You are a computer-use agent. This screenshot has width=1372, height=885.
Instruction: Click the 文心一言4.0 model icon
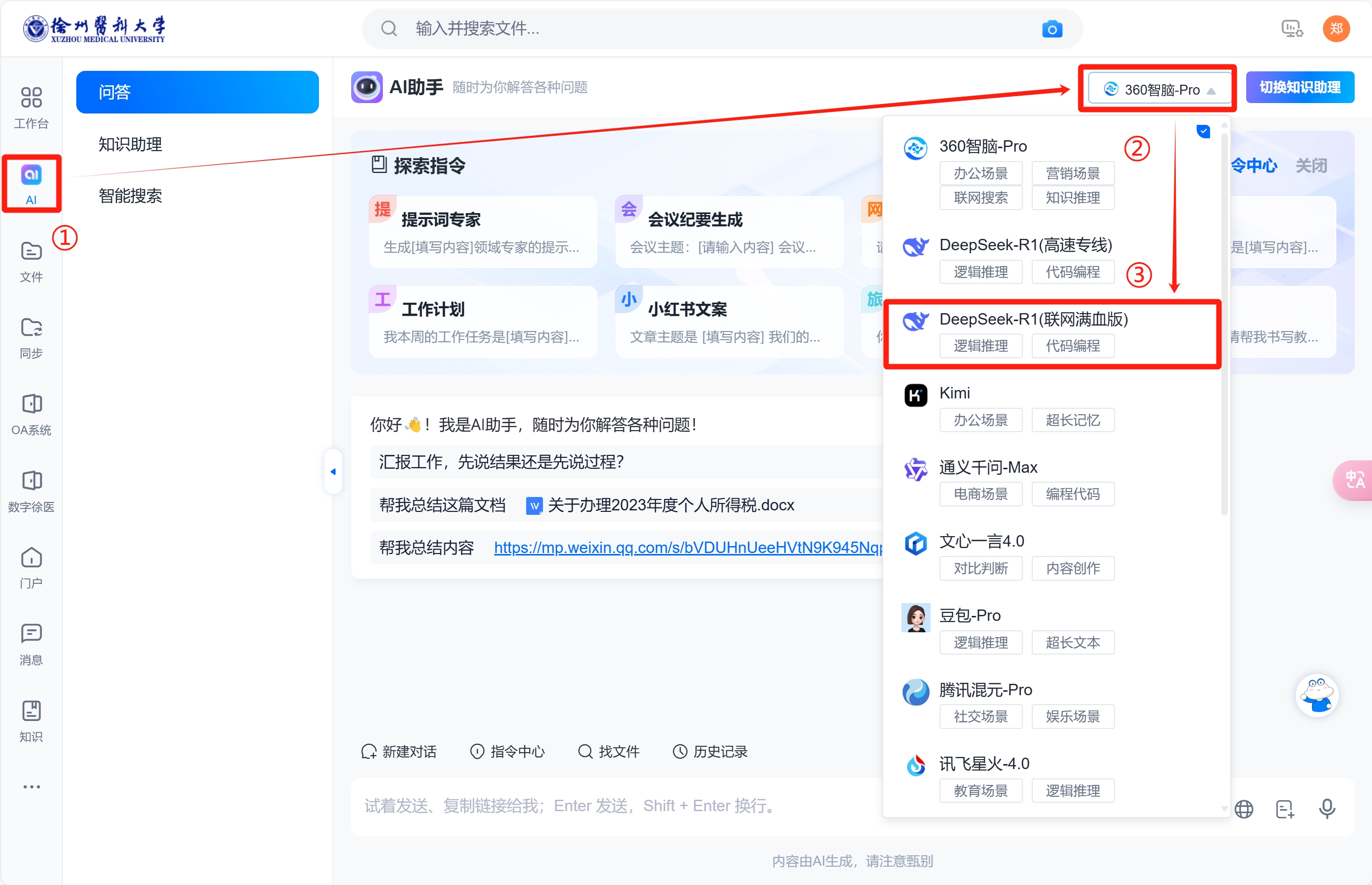915,543
